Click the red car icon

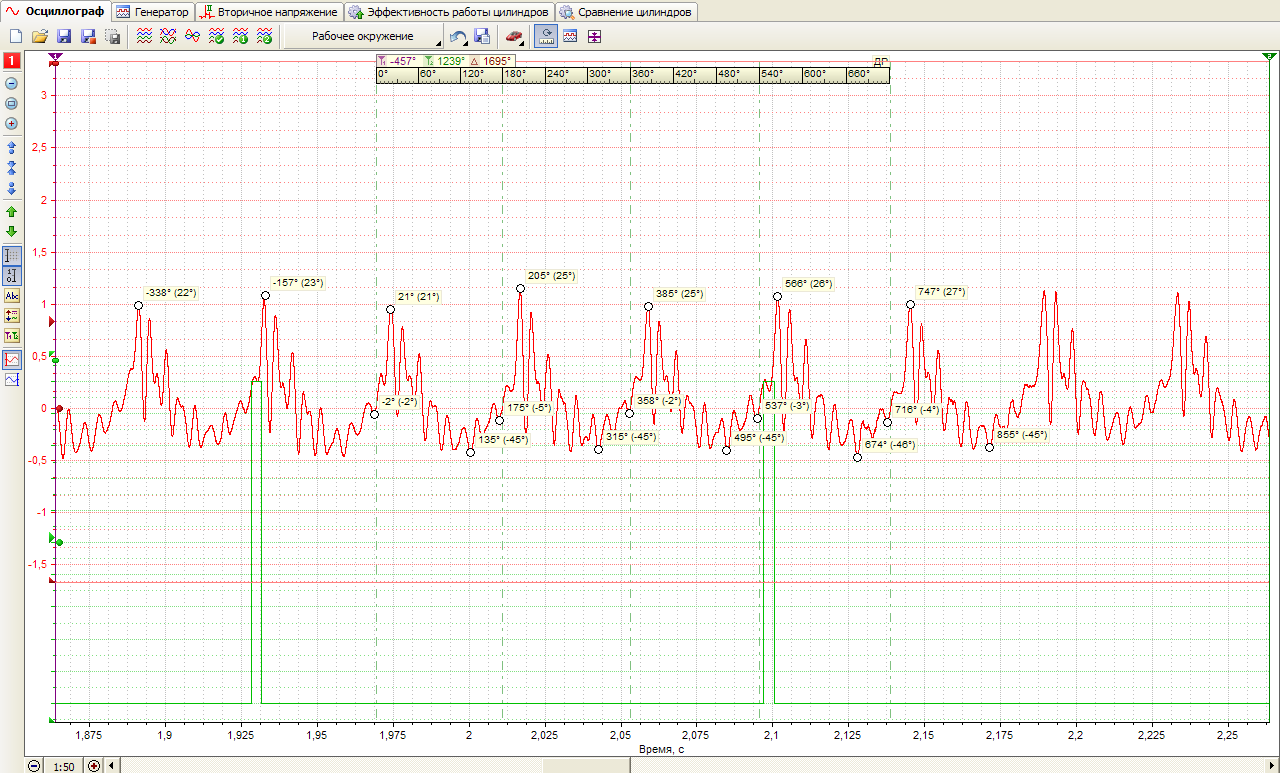(x=514, y=37)
